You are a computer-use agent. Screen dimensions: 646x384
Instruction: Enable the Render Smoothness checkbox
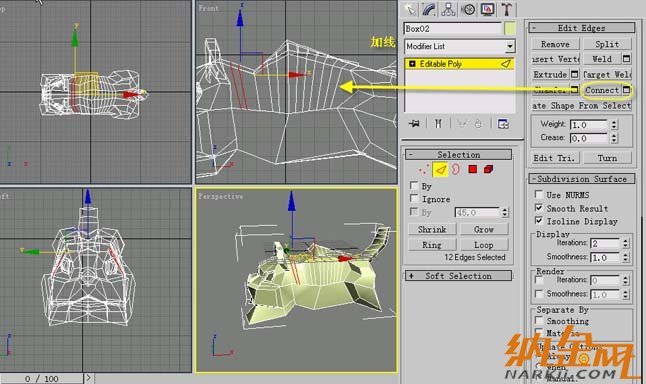pyautogui.click(x=538, y=294)
